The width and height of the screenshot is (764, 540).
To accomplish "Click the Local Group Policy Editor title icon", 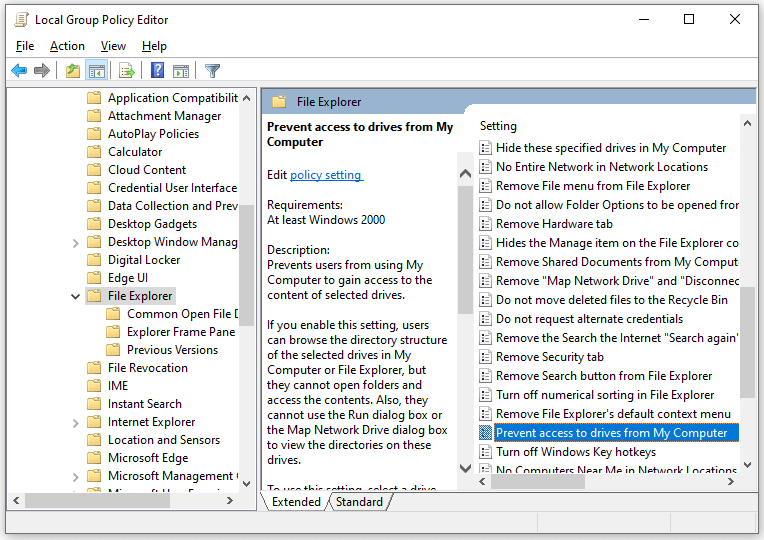I will pos(21,19).
